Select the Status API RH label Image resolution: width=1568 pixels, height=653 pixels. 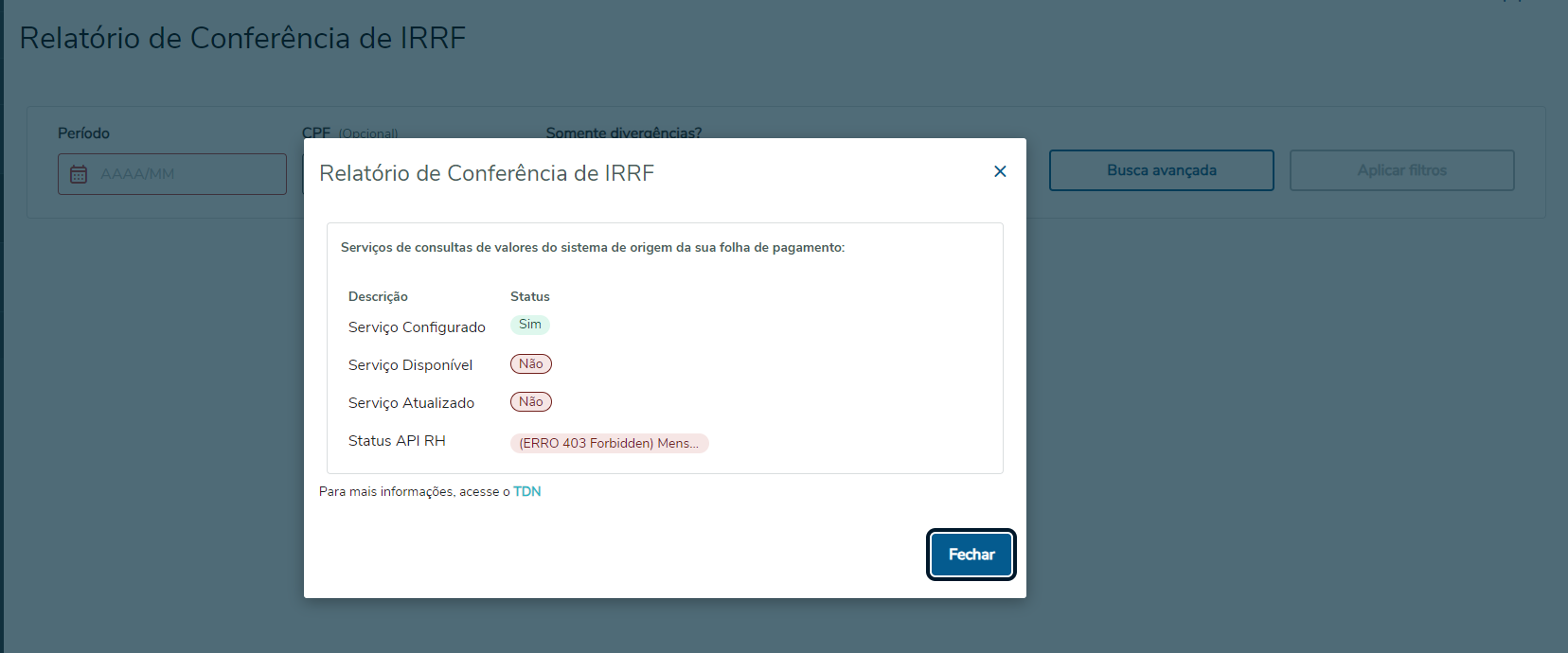tap(397, 441)
